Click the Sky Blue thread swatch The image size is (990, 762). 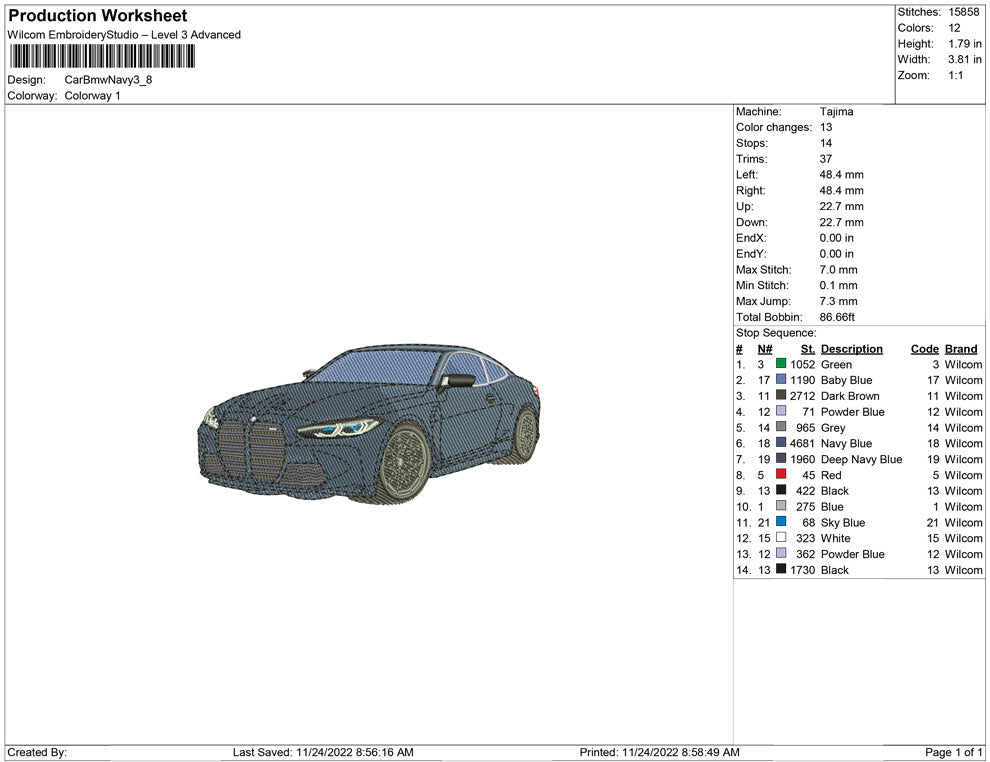(x=781, y=522)
